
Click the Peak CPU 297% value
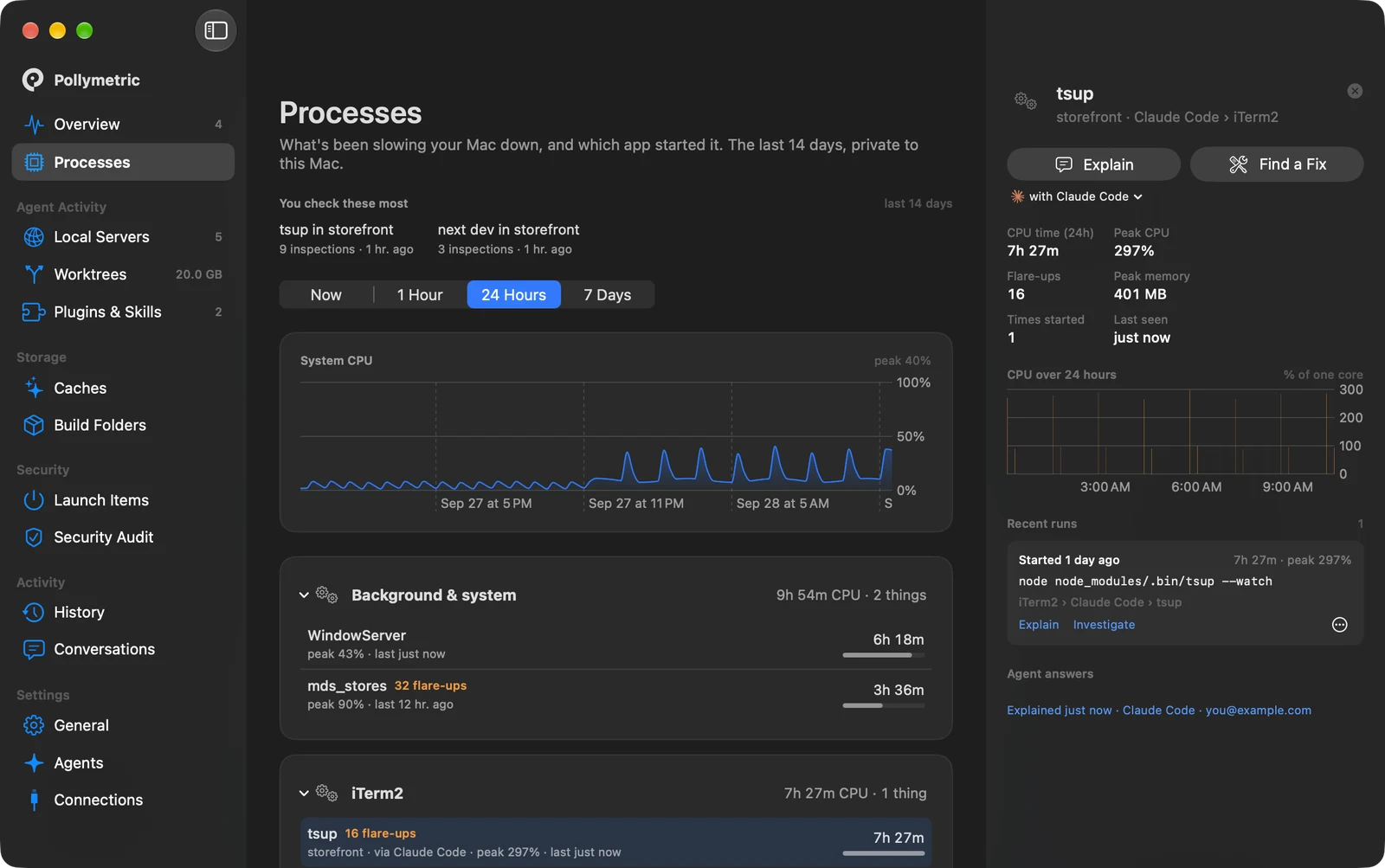[1134, 251]
